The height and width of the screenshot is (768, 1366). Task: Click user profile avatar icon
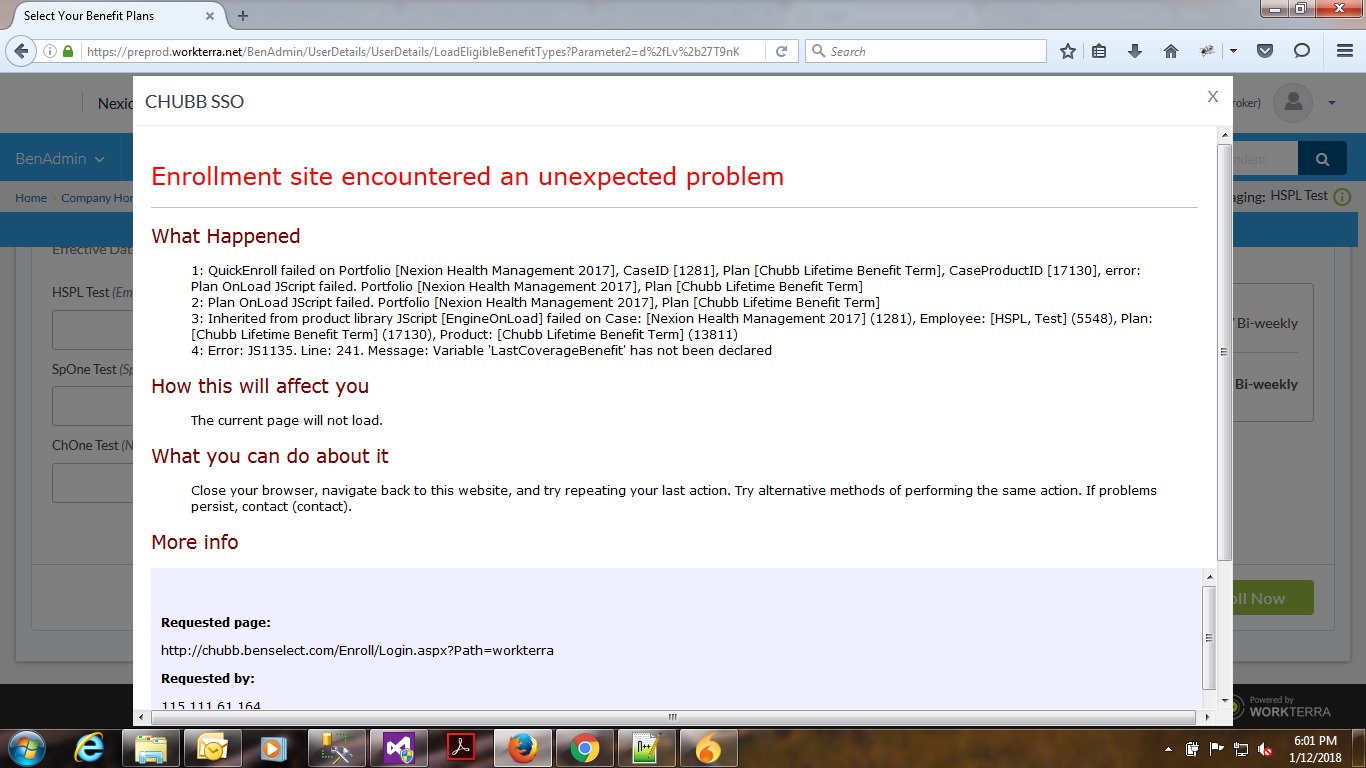[x=1294, y=102]
